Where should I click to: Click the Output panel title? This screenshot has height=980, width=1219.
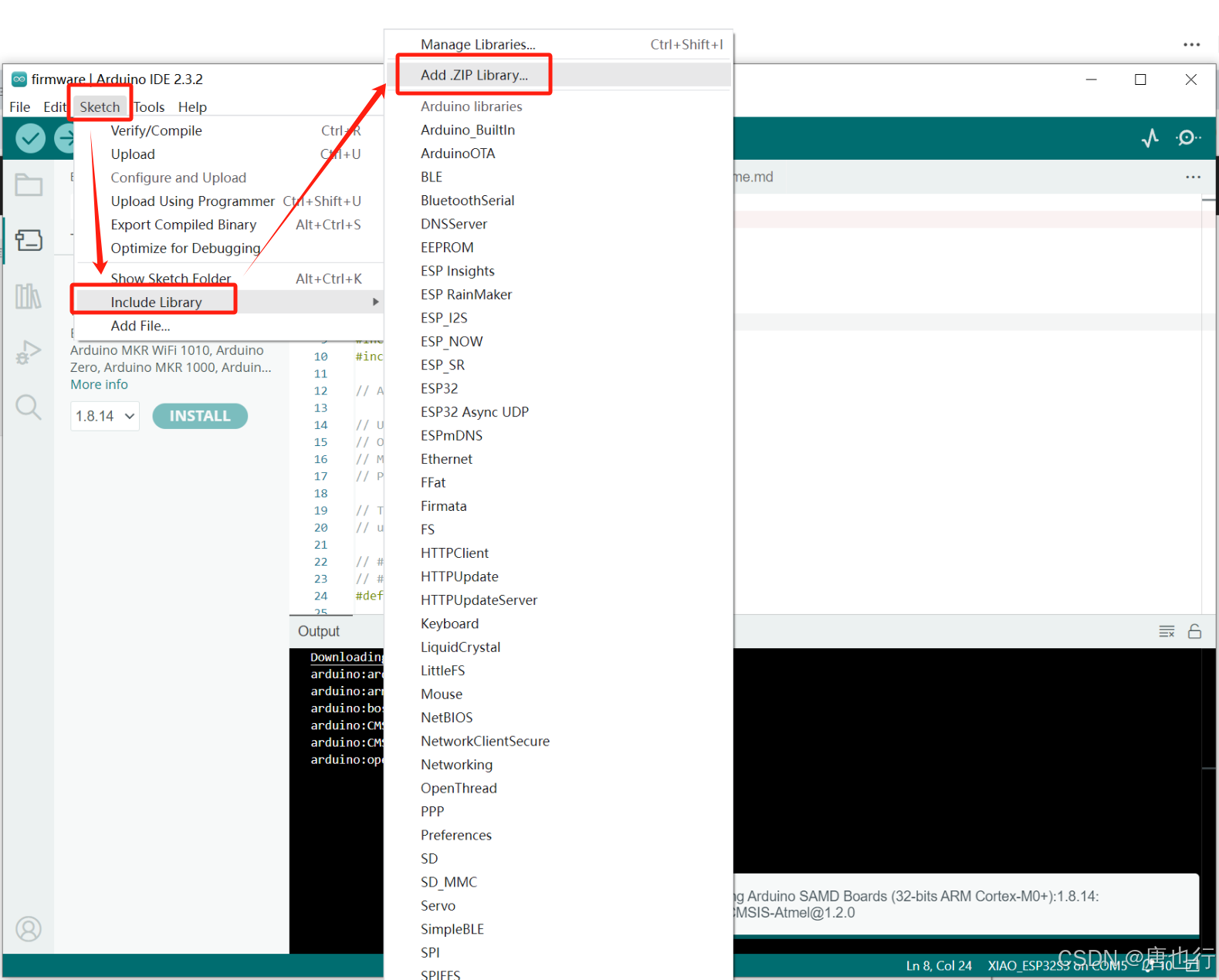coord(319,631)
